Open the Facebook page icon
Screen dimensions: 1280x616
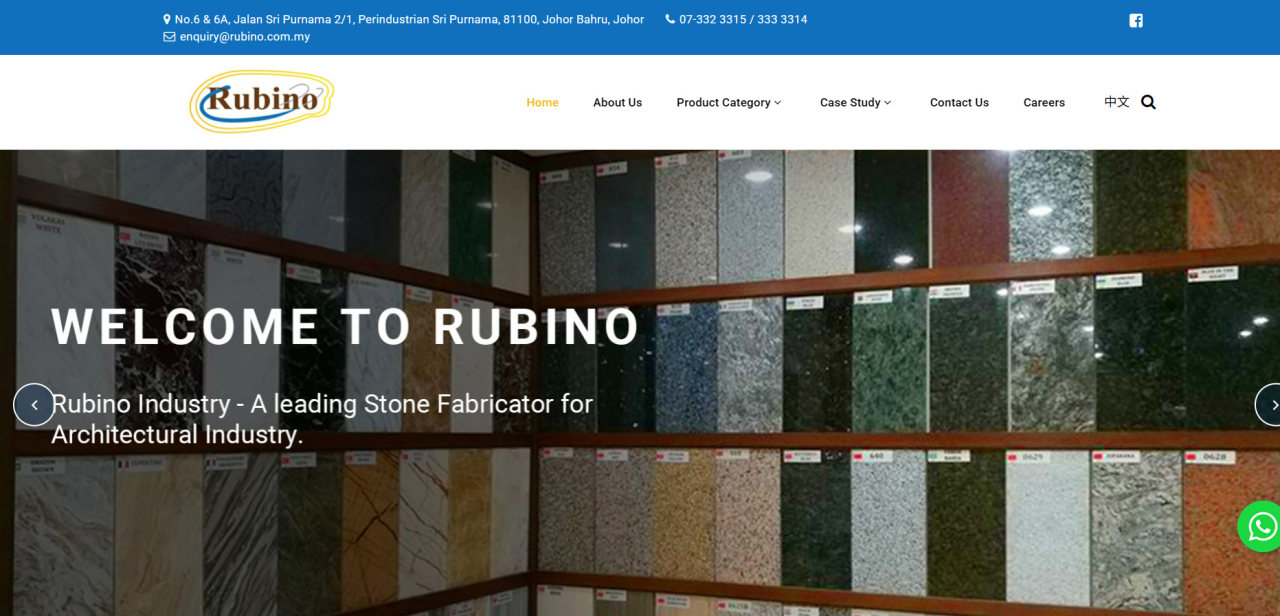(x=1135, y=20)
